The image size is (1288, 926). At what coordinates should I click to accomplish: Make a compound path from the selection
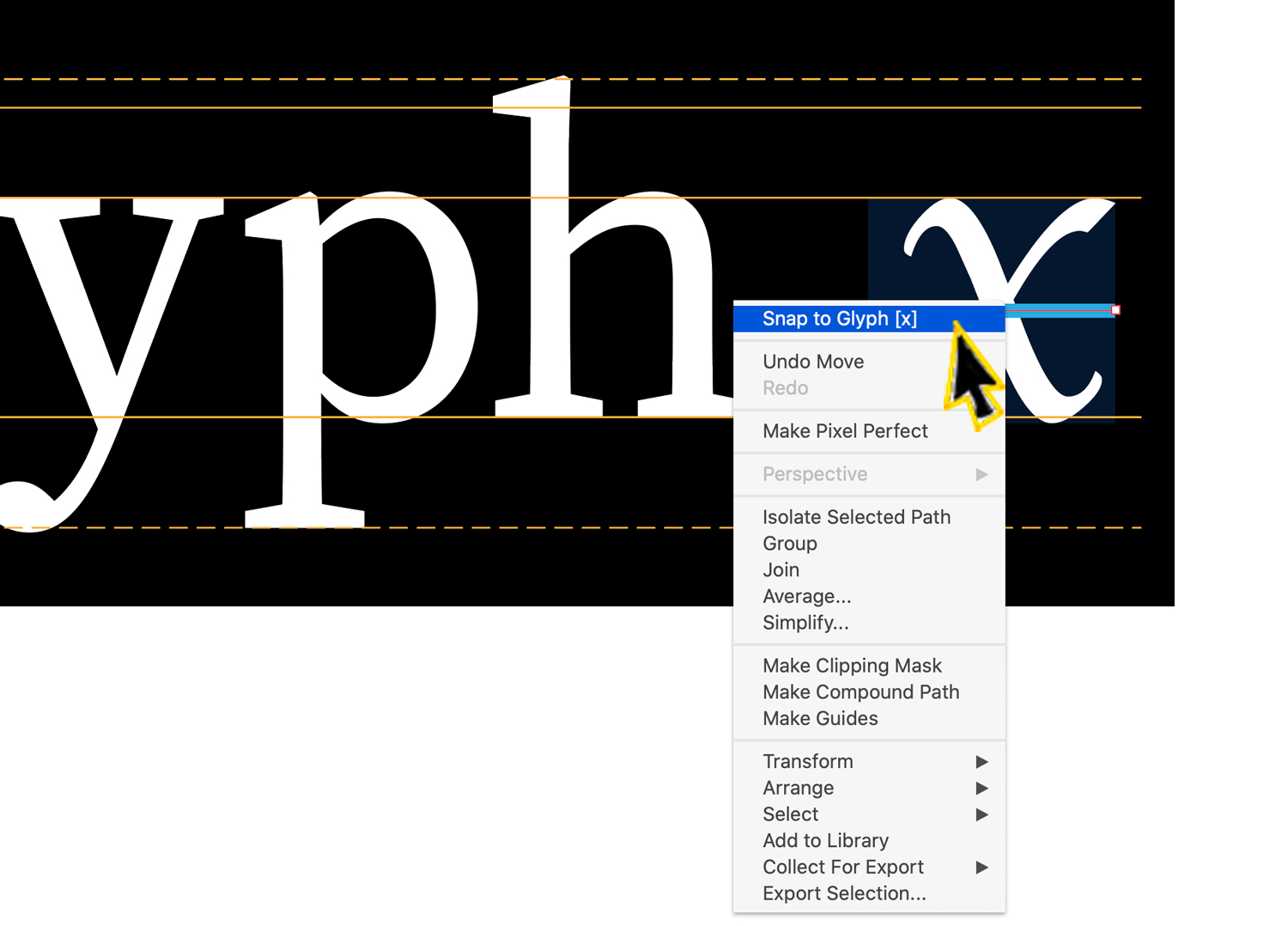pos(861,692)
